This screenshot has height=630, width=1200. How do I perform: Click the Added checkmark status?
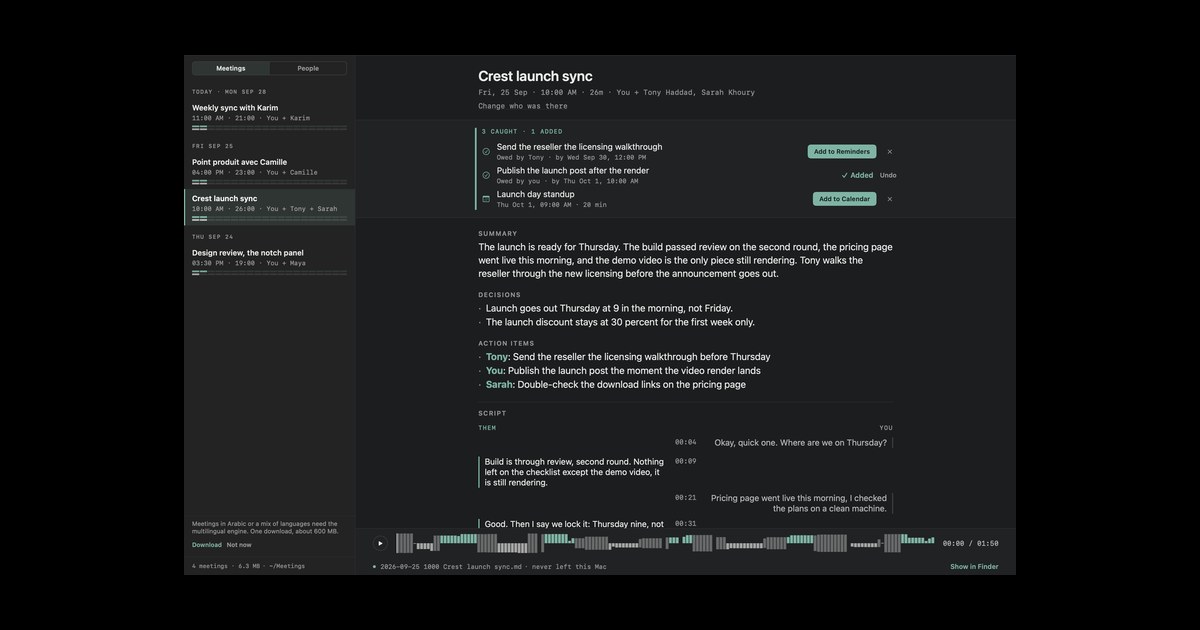[x=857, y=175]
